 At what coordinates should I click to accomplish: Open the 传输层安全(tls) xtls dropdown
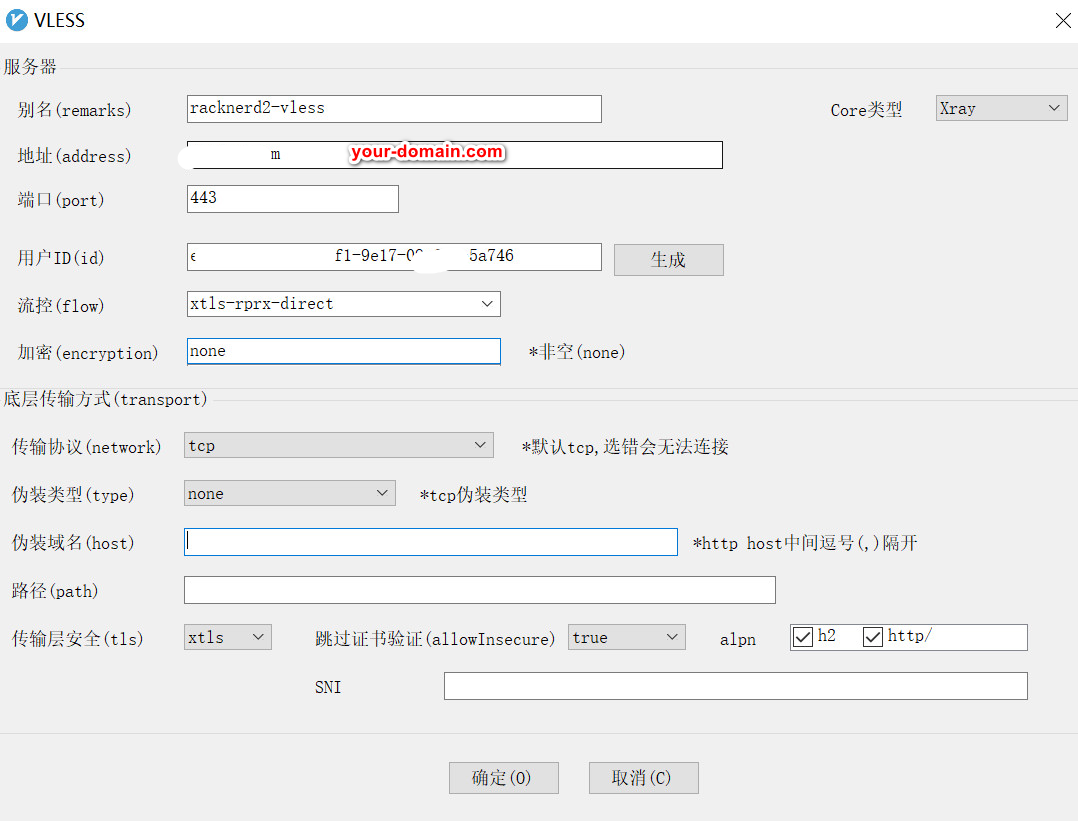click(228, 637)
